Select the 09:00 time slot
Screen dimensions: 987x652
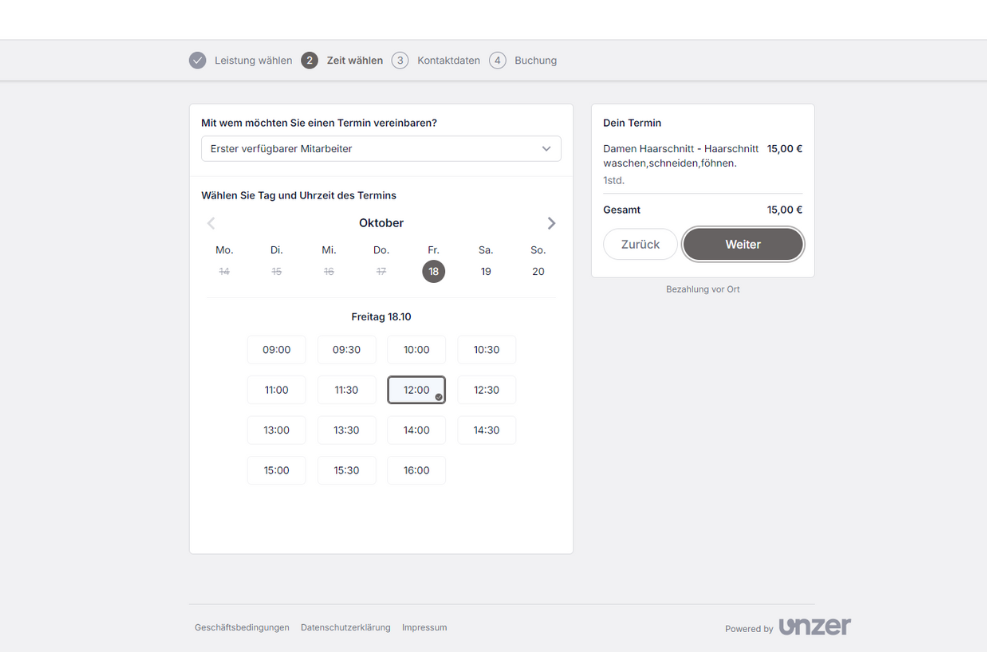pyautogui.click(x=277, y=350)
